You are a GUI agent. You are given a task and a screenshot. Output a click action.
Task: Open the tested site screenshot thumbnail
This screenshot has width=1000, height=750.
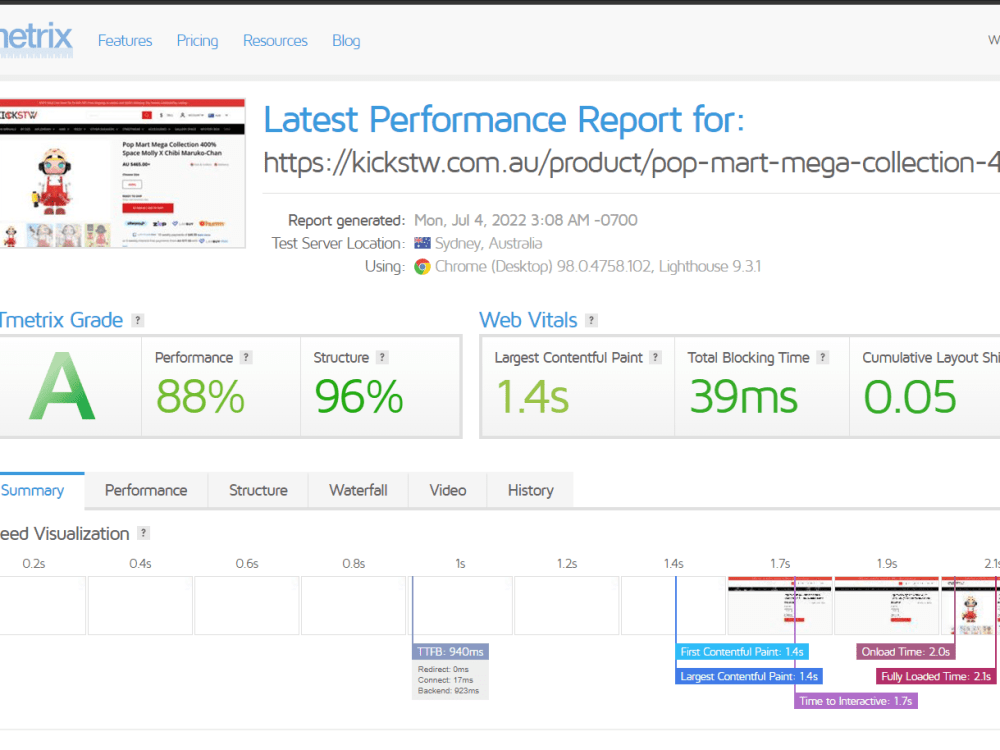(x=122, y=173)
